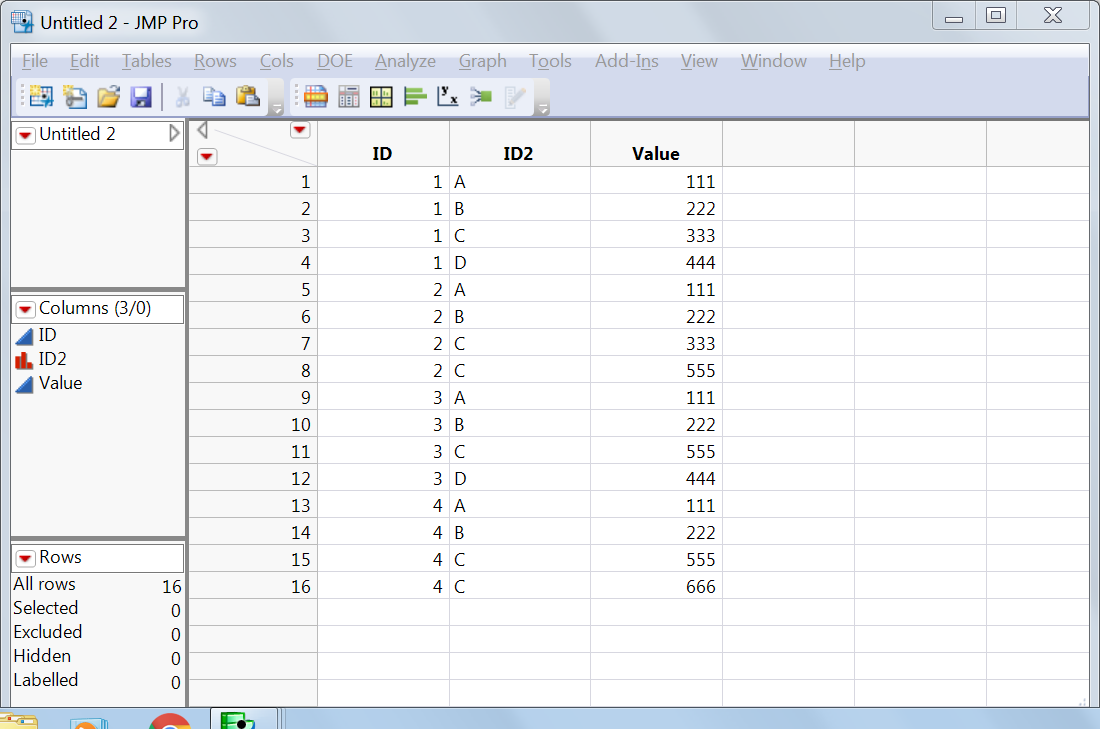This screenshot has height=729, width=1100.
Task: Select row 16 by its row number
Action: 300,587
